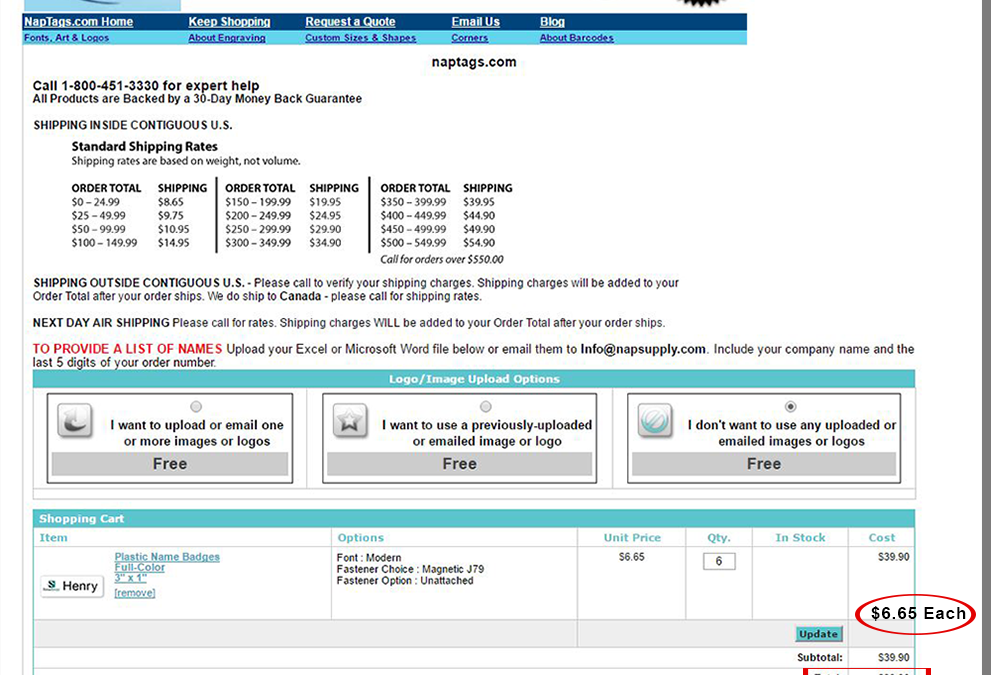Image resolution: width=991 pixels, height=675 pixels.
Task: Click Request a Quote link
Action: click(x=350, y=22)
